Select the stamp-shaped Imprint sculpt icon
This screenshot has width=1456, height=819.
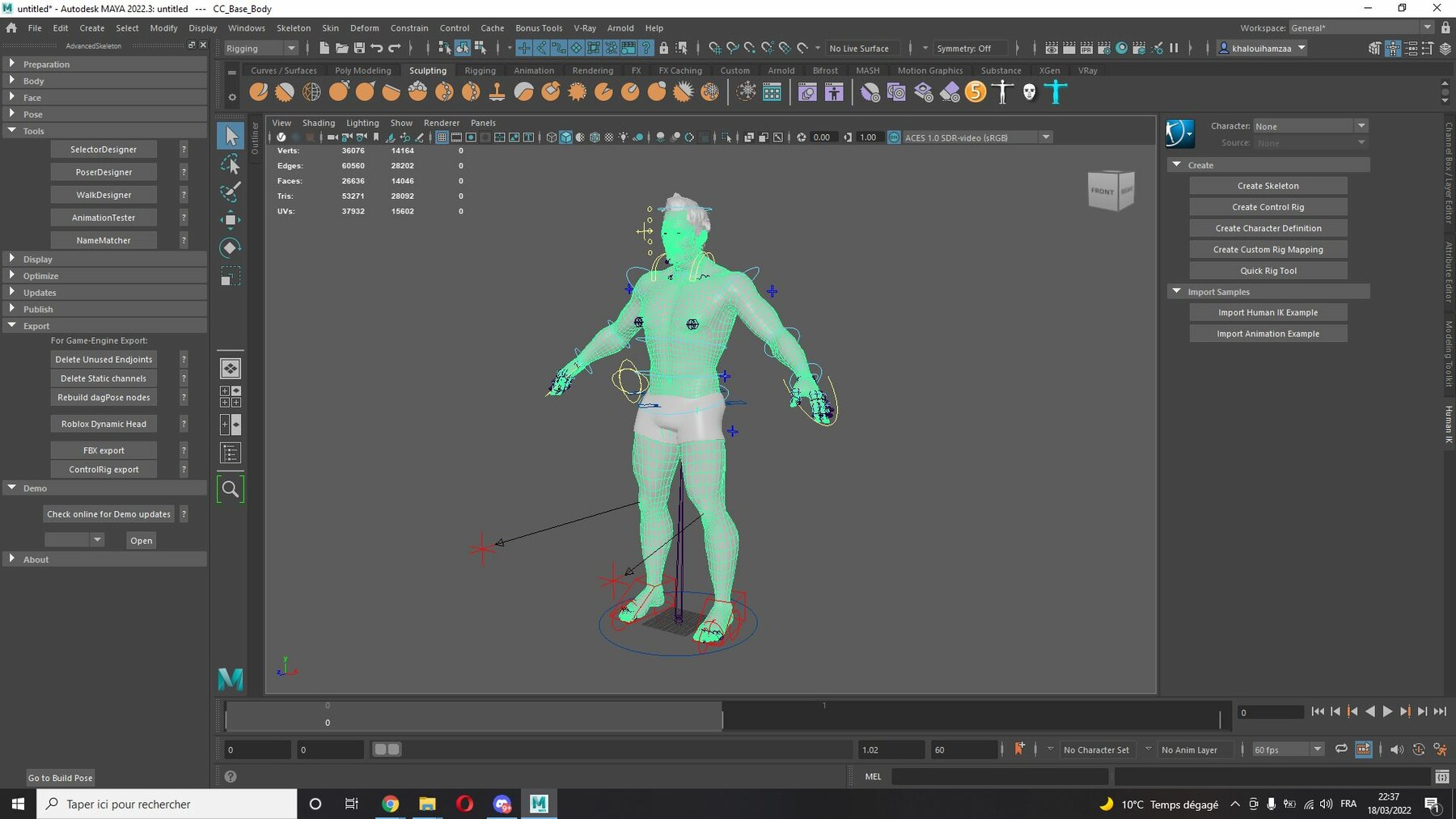pos(497,92)
